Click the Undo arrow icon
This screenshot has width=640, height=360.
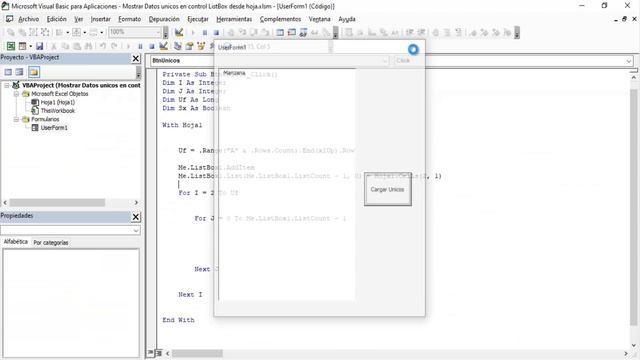tap(103, 46)
